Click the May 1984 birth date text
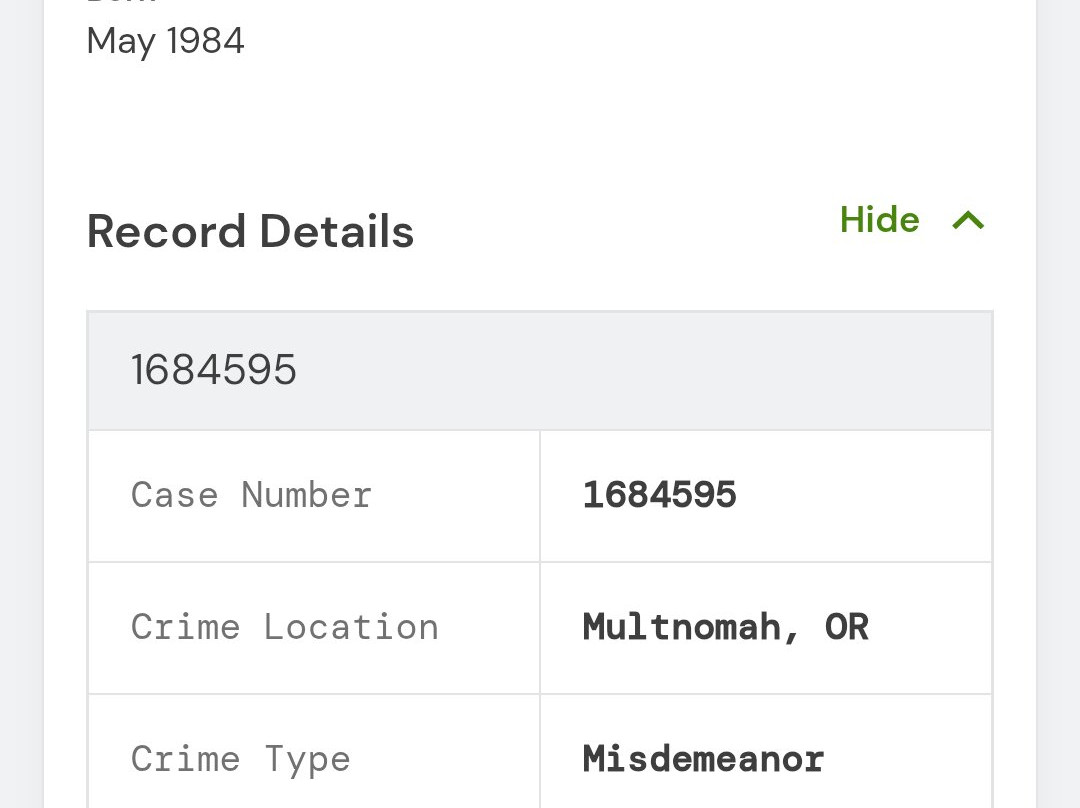 (x=166, y=41)
